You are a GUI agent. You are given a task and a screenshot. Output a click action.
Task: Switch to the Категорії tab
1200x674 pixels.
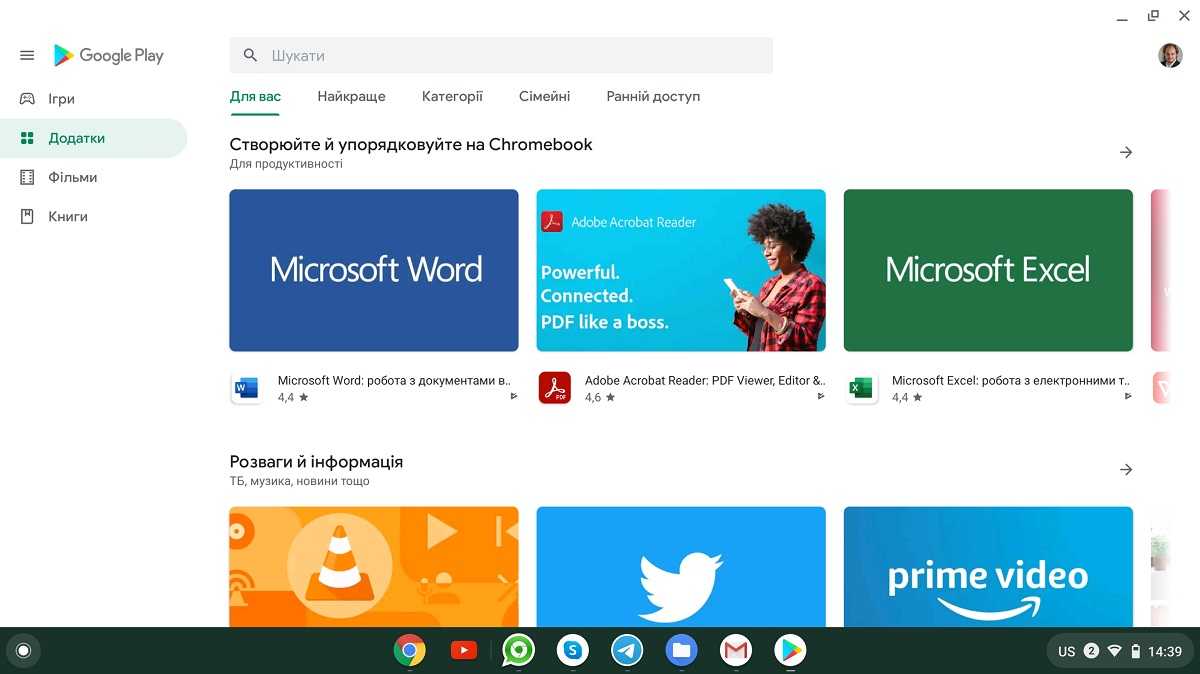coord(452,97)
